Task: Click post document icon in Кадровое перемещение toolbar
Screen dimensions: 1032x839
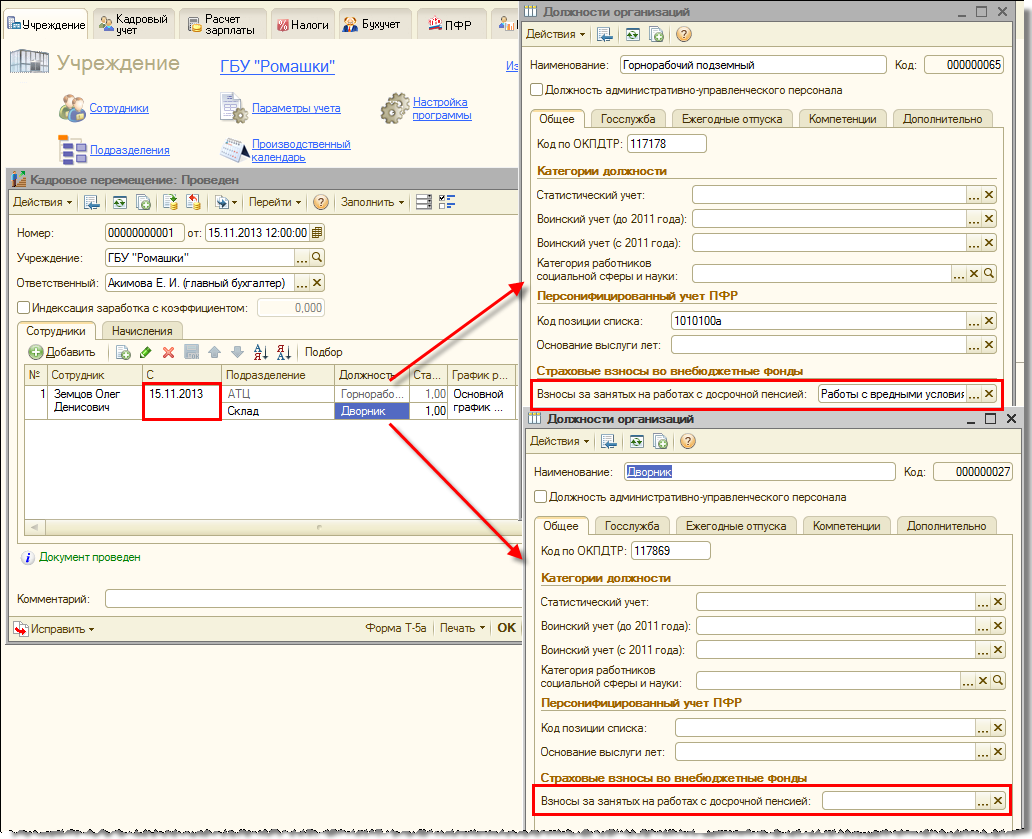Action: 170,202
